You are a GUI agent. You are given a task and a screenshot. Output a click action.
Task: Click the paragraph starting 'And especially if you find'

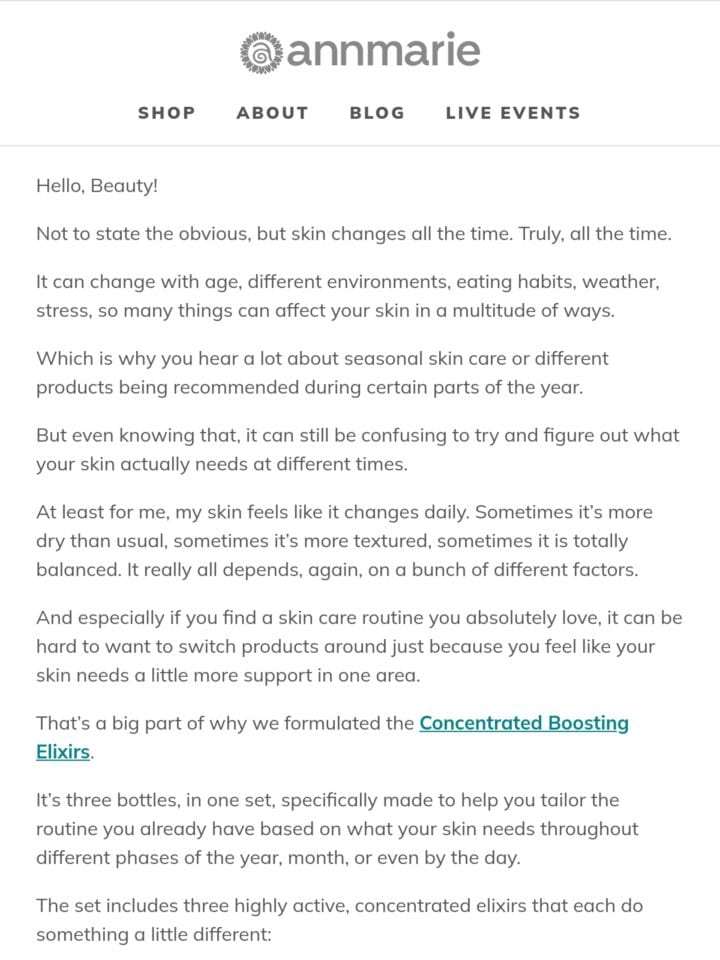pyautogui.click(x=359, y=647)
